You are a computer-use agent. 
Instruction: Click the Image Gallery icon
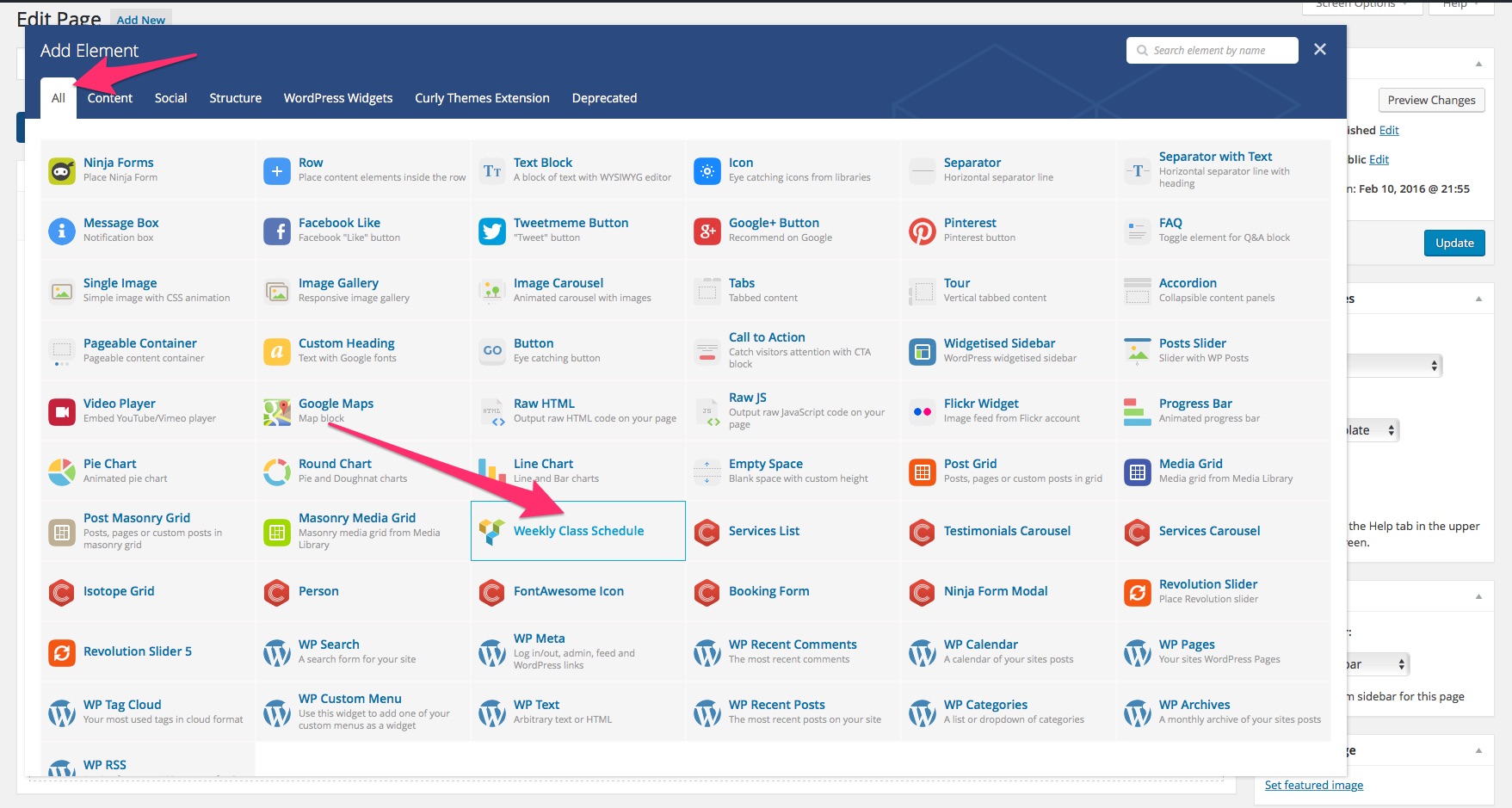277,292
